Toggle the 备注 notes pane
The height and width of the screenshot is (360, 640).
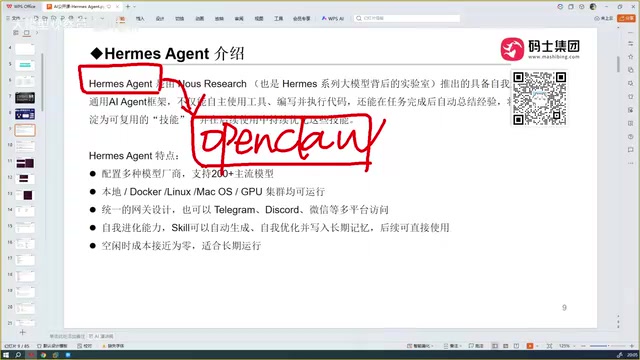coord(452,346)
